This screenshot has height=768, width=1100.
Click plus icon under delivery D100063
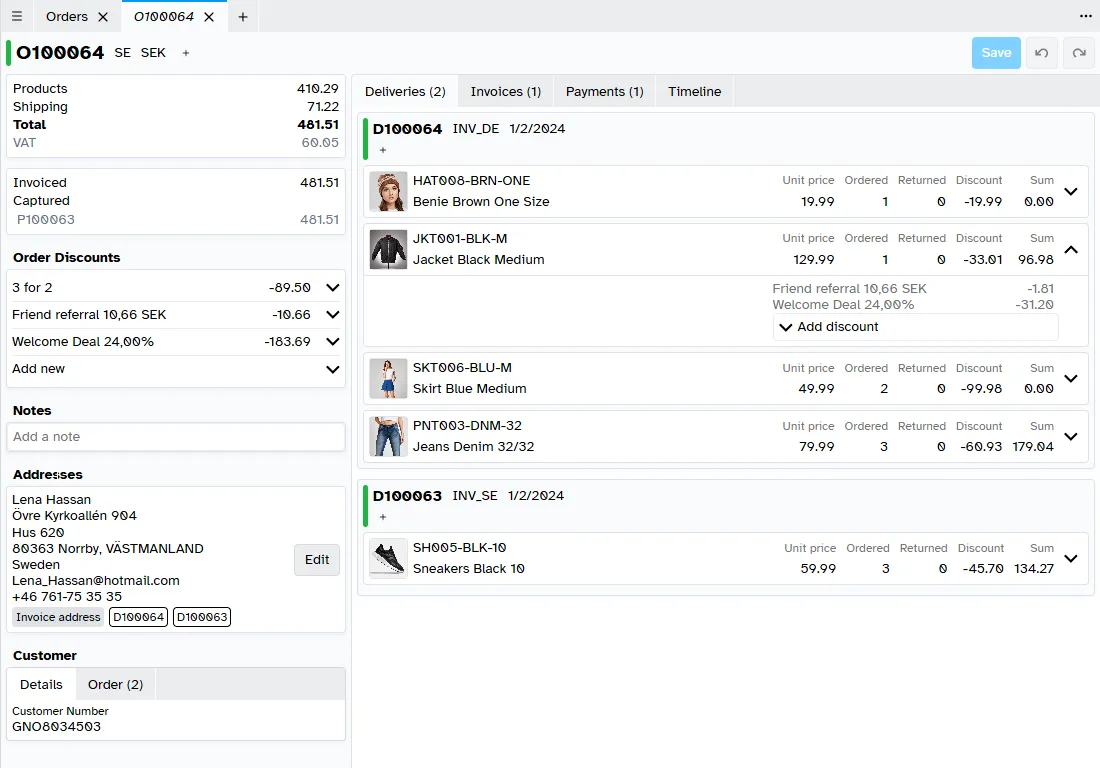click(382, 517)
